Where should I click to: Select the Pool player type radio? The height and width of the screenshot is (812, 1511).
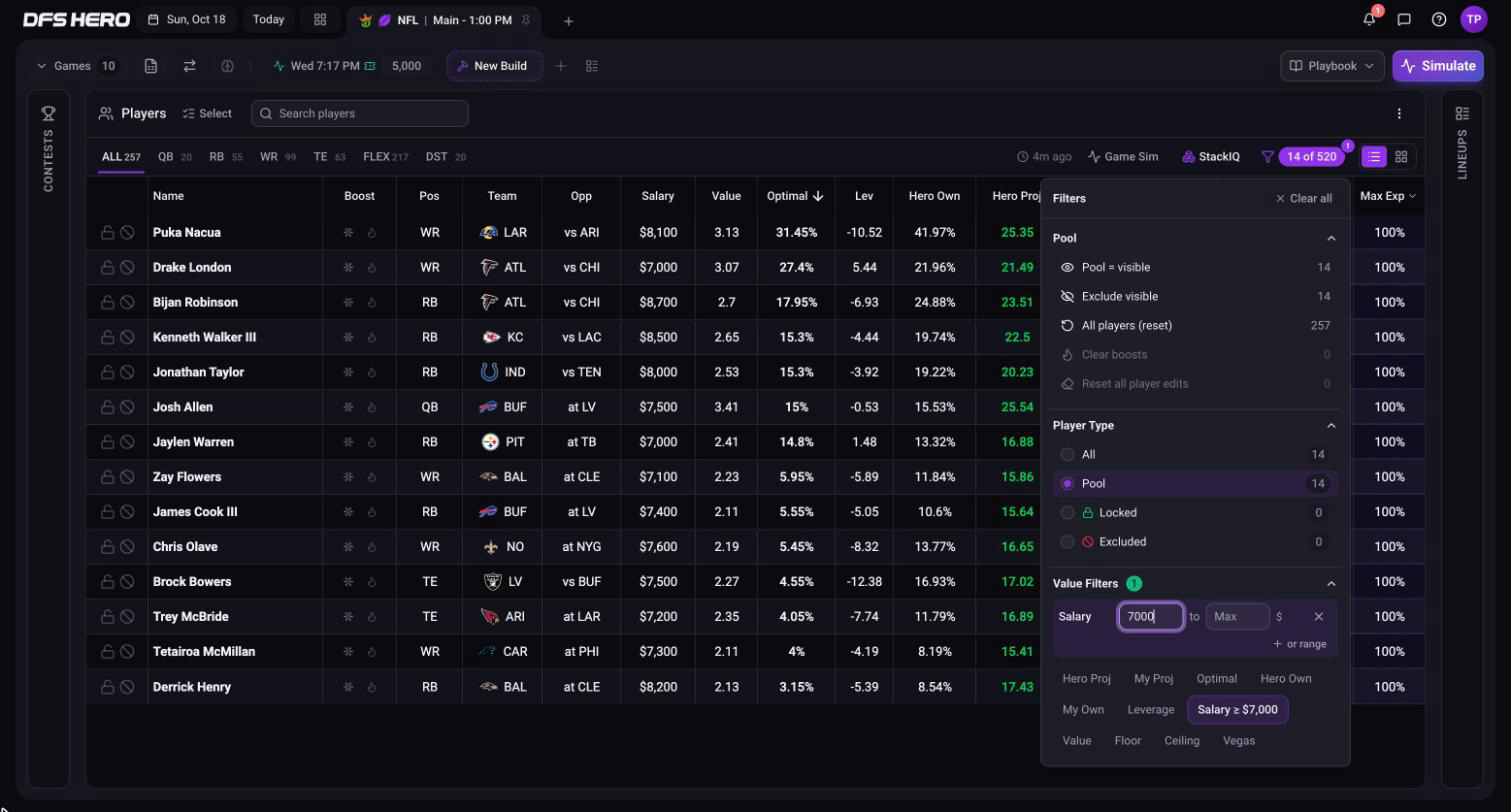[1068, 483]
